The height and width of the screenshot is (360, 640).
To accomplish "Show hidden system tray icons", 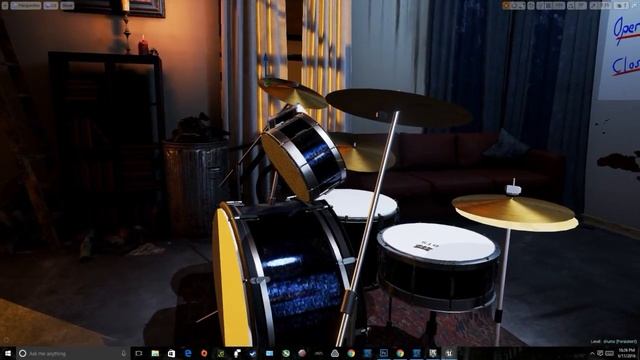I will click(592, 353).
